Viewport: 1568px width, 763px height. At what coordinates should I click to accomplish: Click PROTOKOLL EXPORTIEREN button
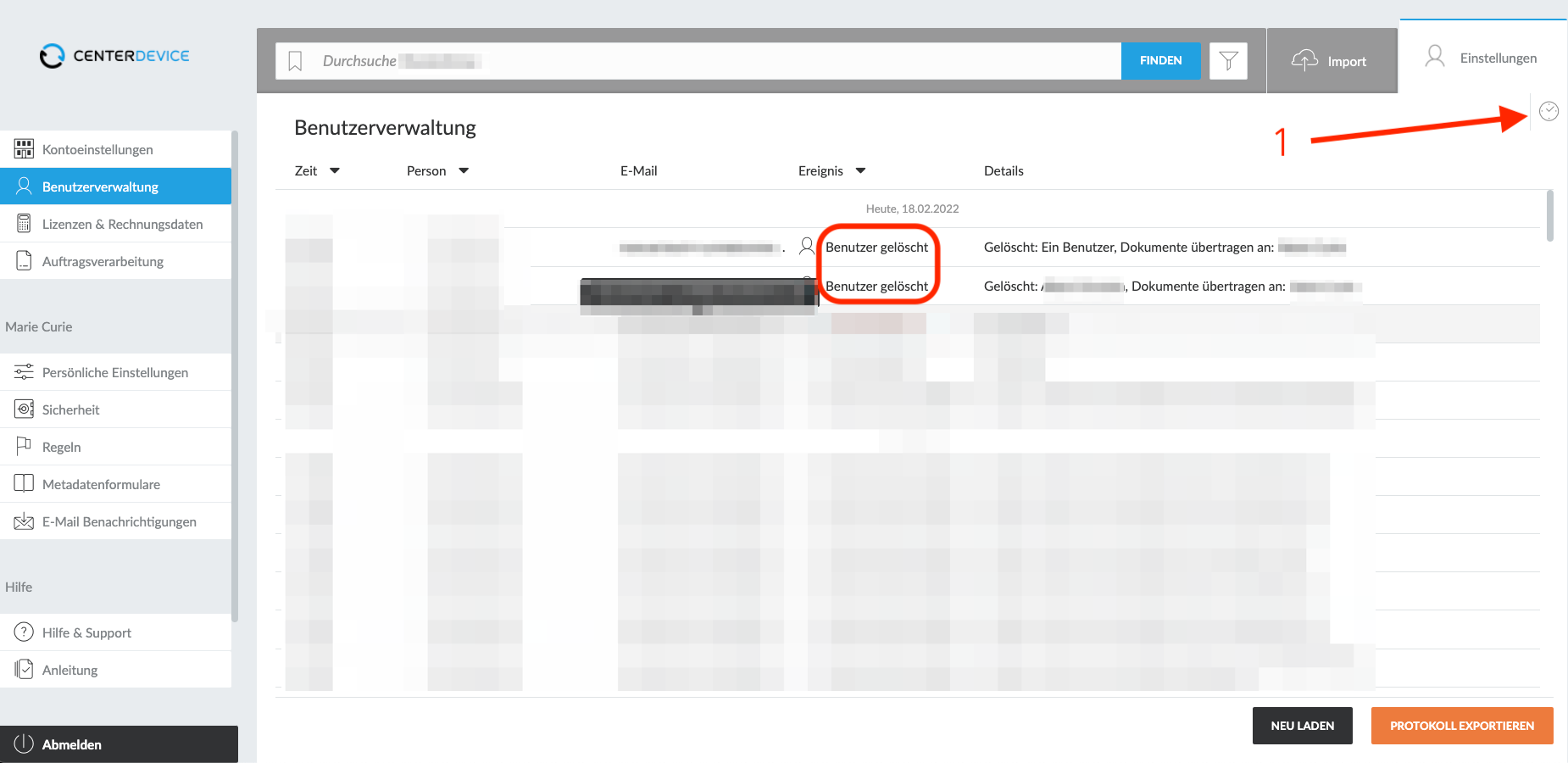(x=1462, y=726)
